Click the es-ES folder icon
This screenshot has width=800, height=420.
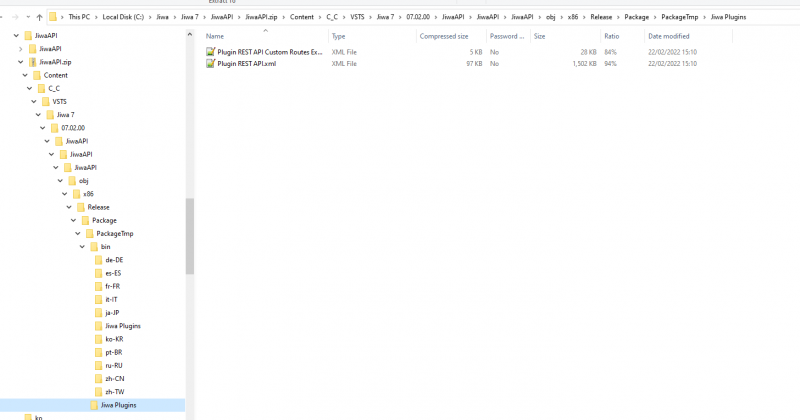click(98, 274)
